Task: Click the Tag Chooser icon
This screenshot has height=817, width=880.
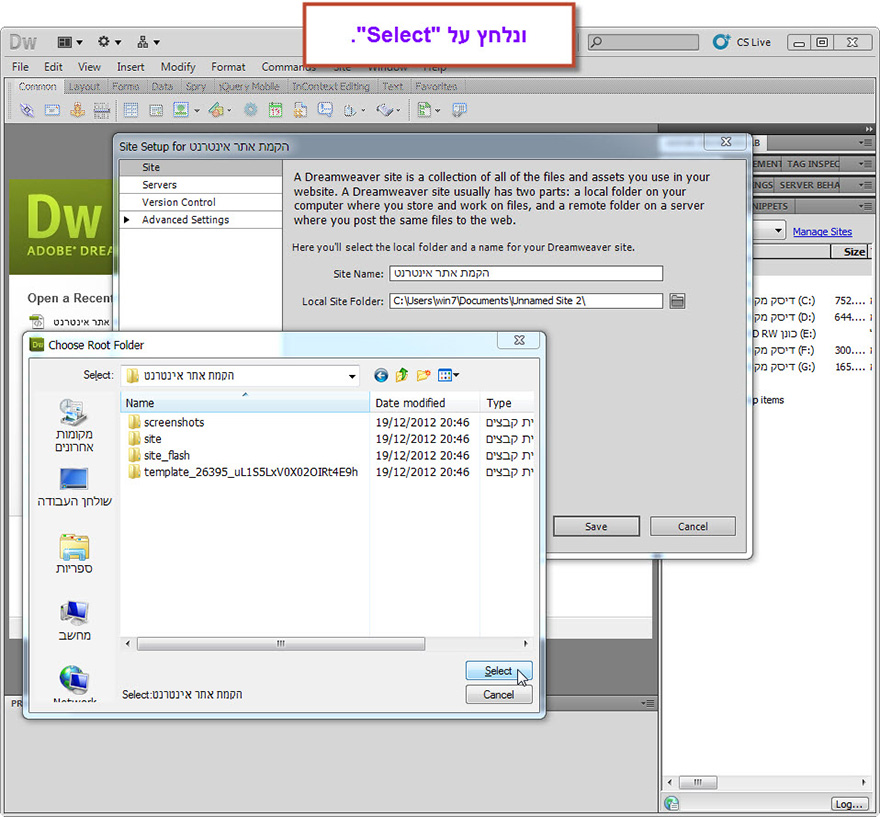Action: pyautogui.click(x=459, y=110)
